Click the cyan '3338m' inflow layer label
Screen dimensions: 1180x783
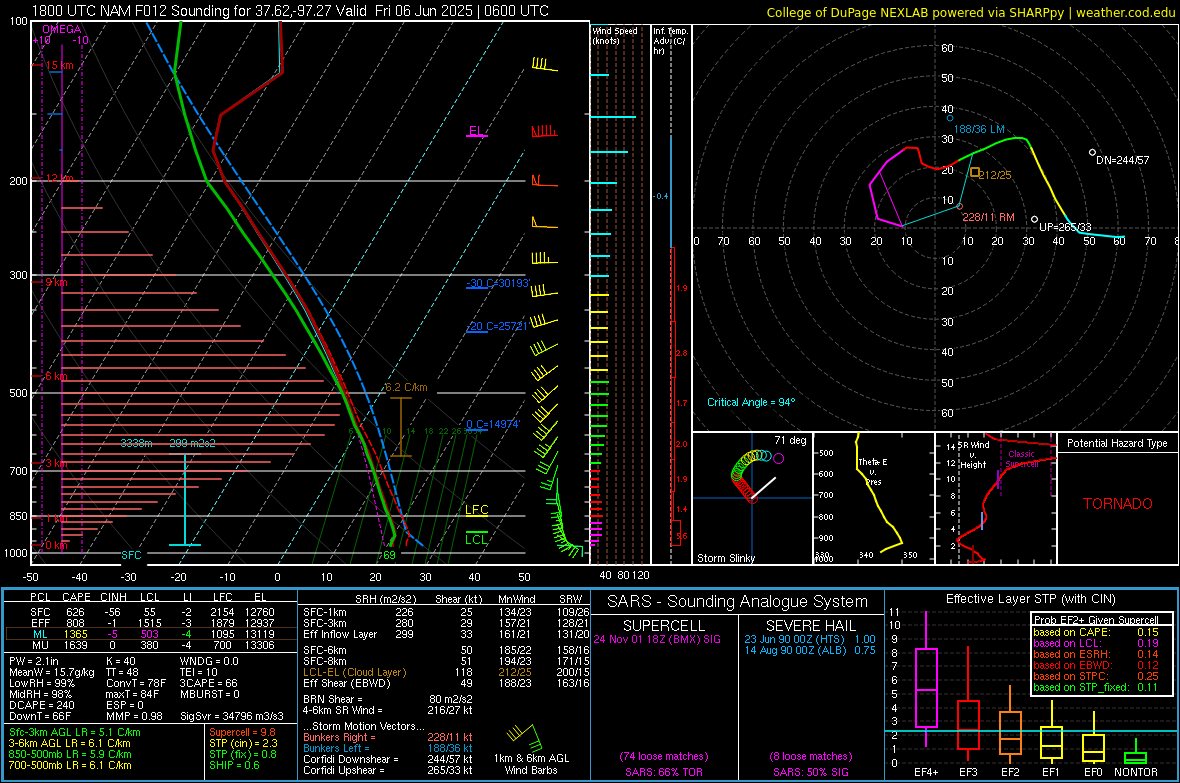(x=136, y=443)
